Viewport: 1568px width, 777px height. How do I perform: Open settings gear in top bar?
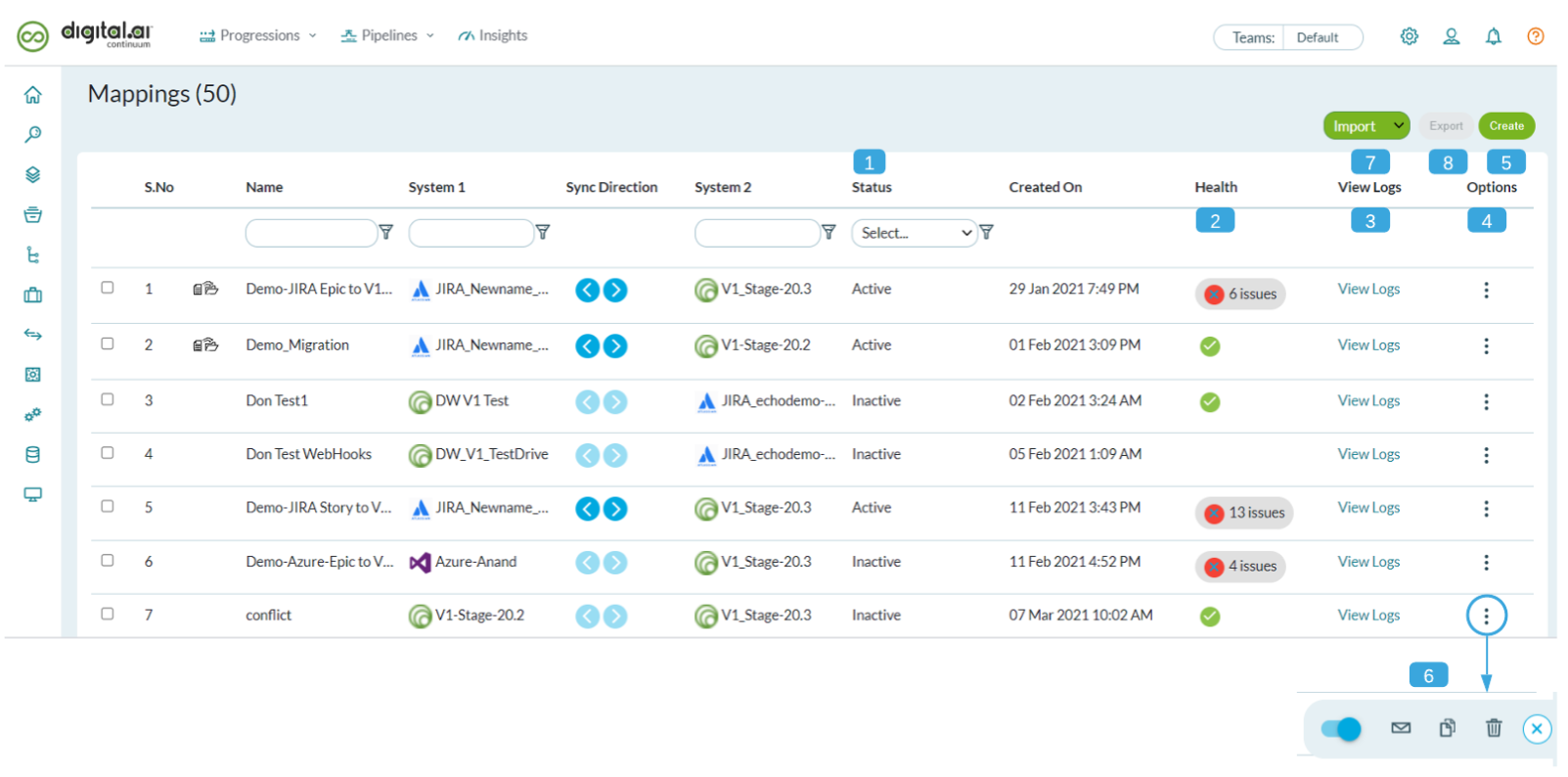point(1409,36)
